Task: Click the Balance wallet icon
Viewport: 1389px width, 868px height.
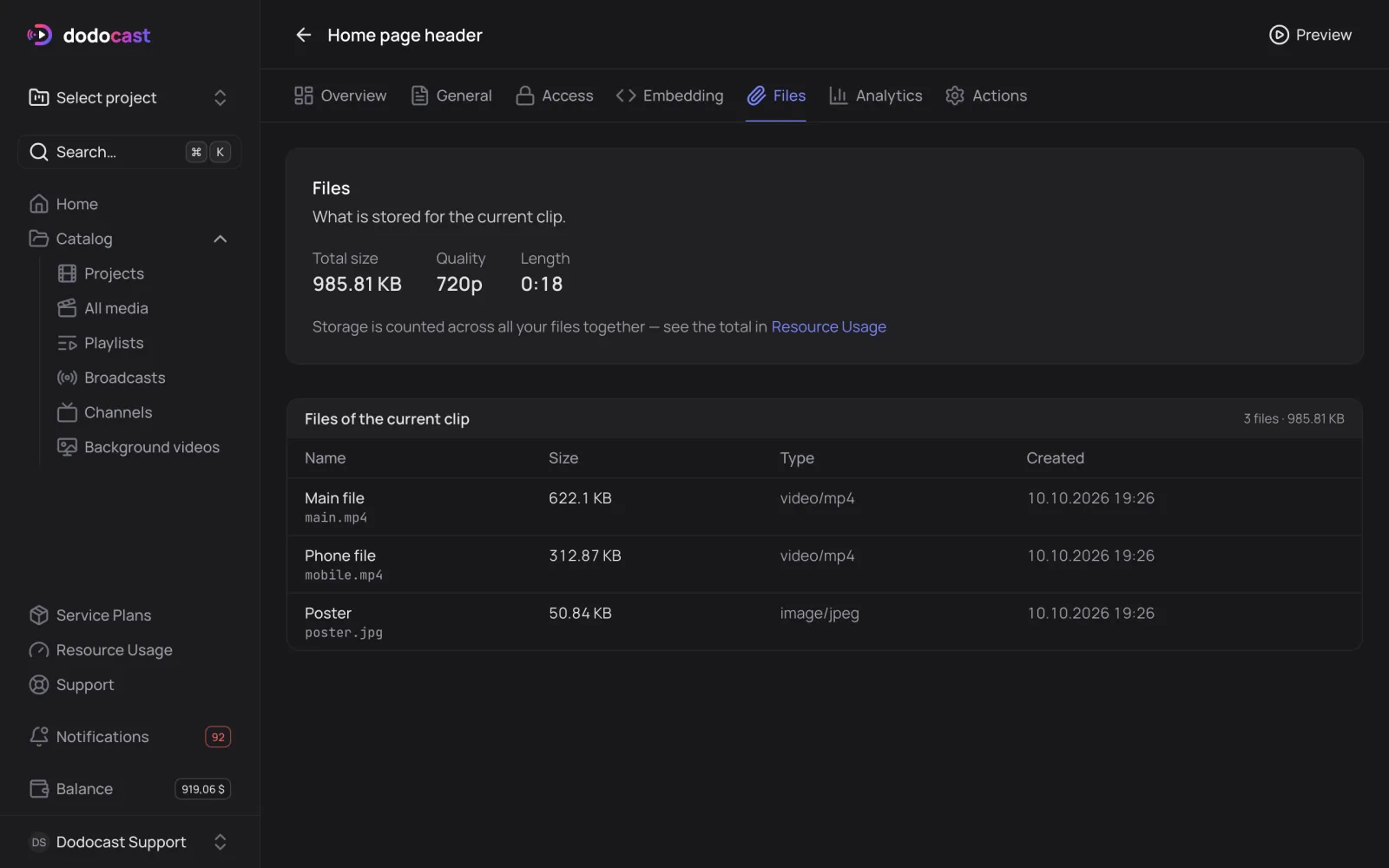Action: coord(39,789)
